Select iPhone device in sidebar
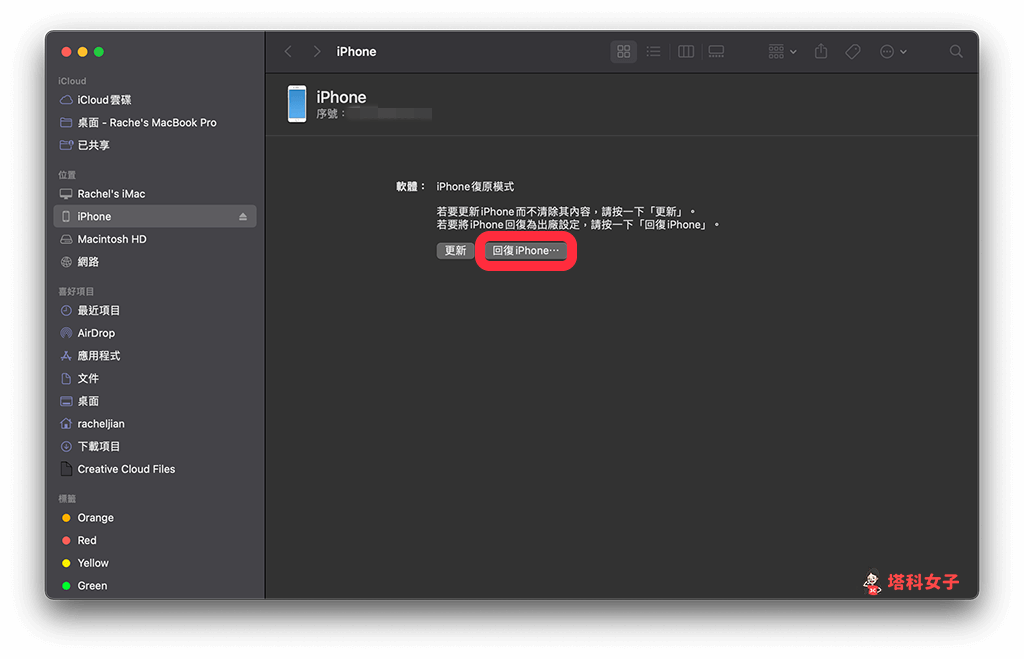 pyautogui.click(x=155, y=216)
